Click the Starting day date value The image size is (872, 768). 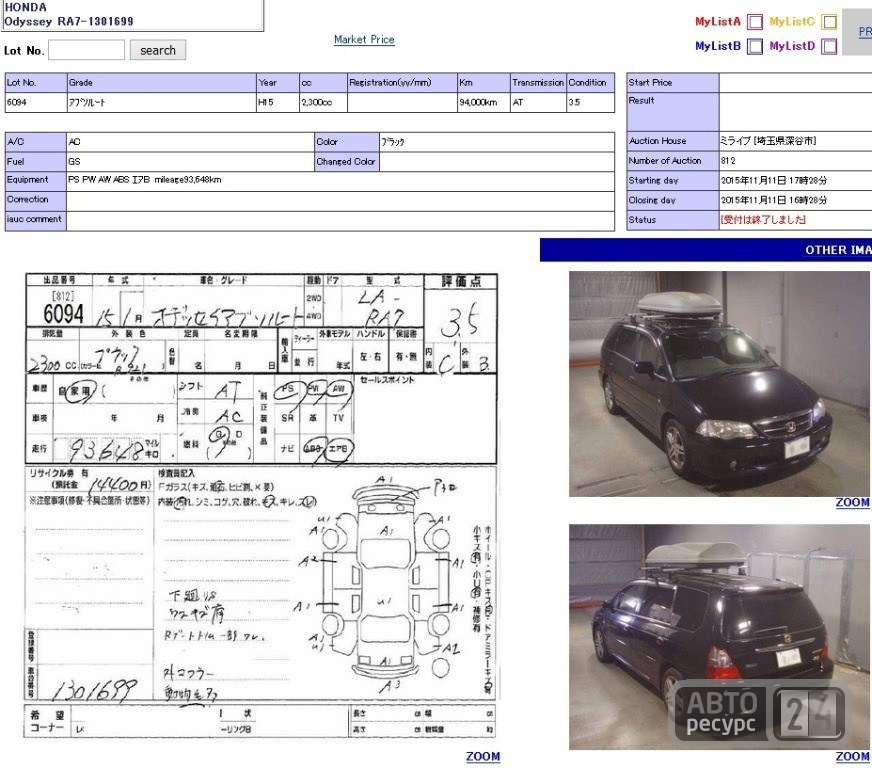coord(774,180)
